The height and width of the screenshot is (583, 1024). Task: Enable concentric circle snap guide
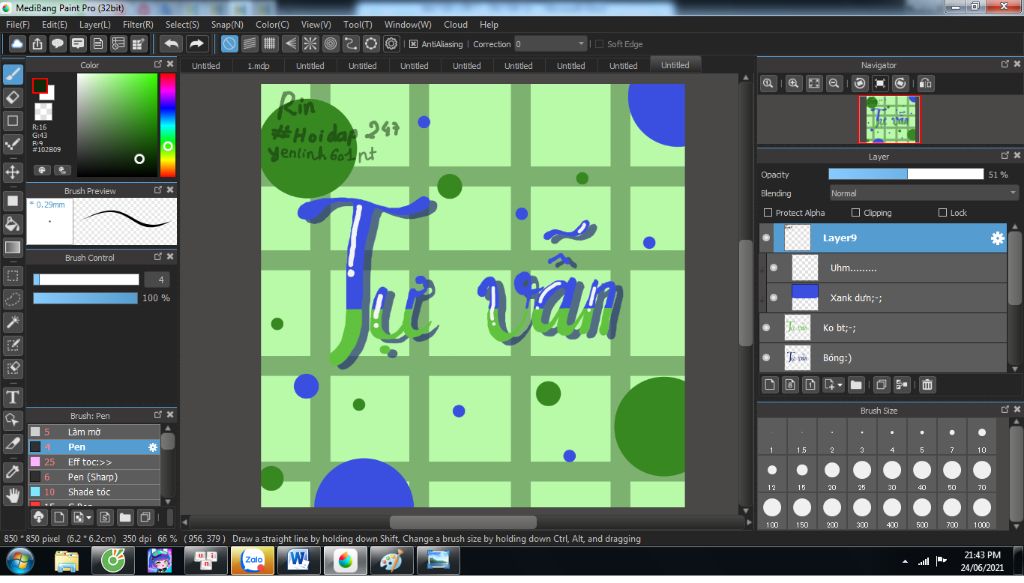point(330,44)
